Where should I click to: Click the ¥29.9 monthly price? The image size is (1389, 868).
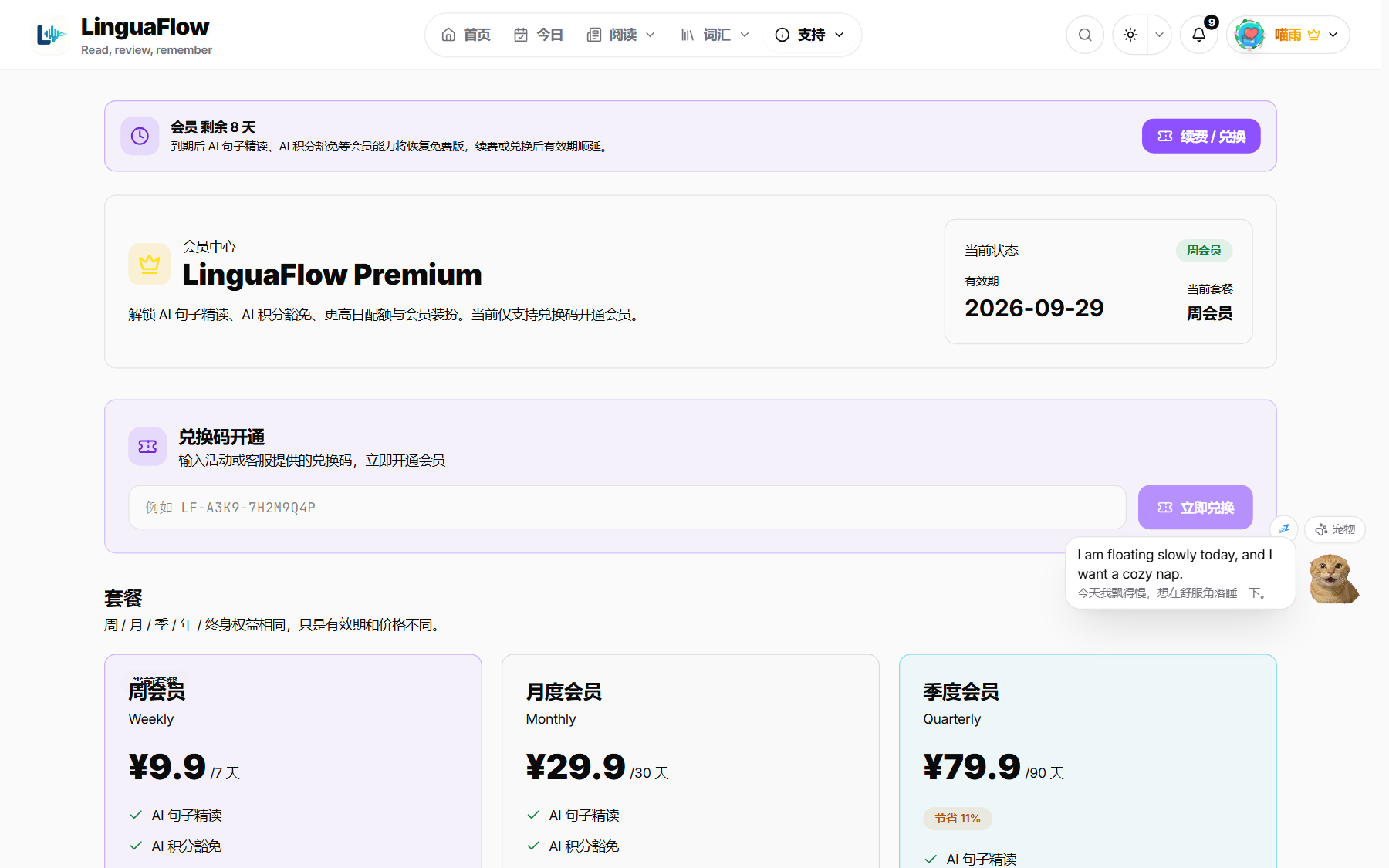coord(576,767)
